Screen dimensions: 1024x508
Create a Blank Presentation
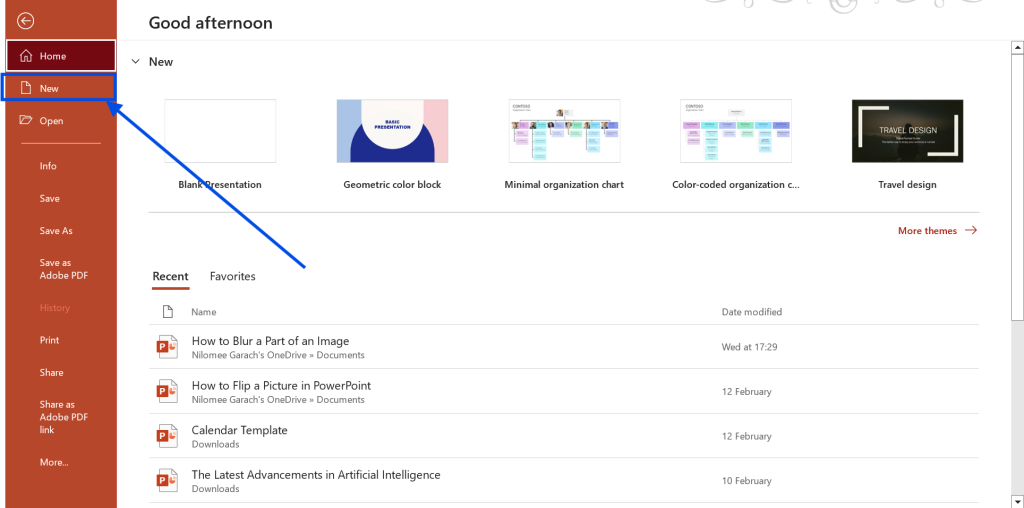coord(220,131)
